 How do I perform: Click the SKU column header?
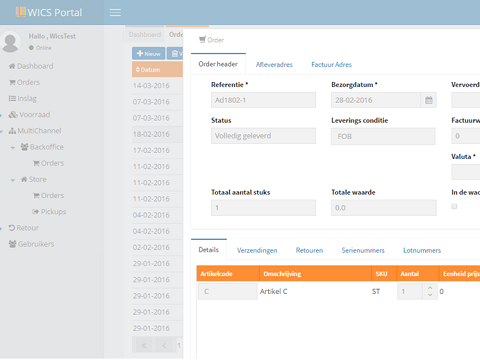384,274
